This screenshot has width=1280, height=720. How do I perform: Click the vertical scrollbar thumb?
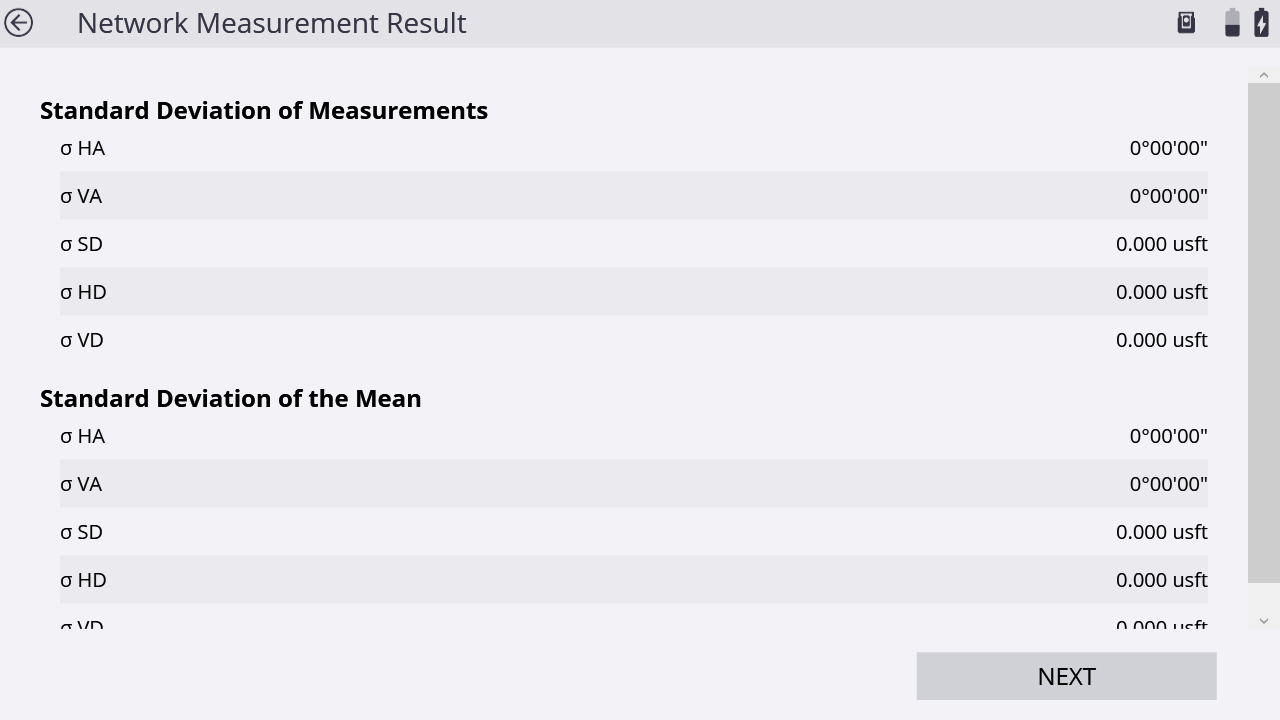(x=1264, y=333)
